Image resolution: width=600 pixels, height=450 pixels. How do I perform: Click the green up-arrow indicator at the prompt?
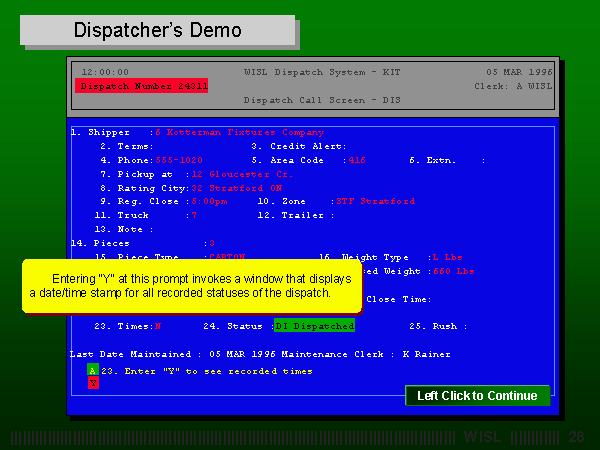[93, 370]
